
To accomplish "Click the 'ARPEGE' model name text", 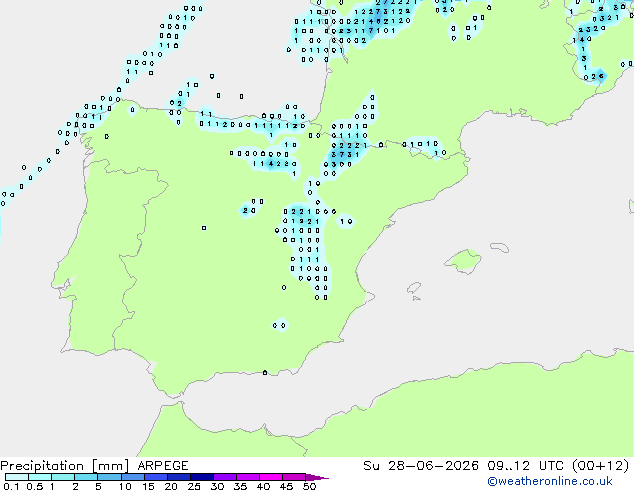I will pos(163,466).
